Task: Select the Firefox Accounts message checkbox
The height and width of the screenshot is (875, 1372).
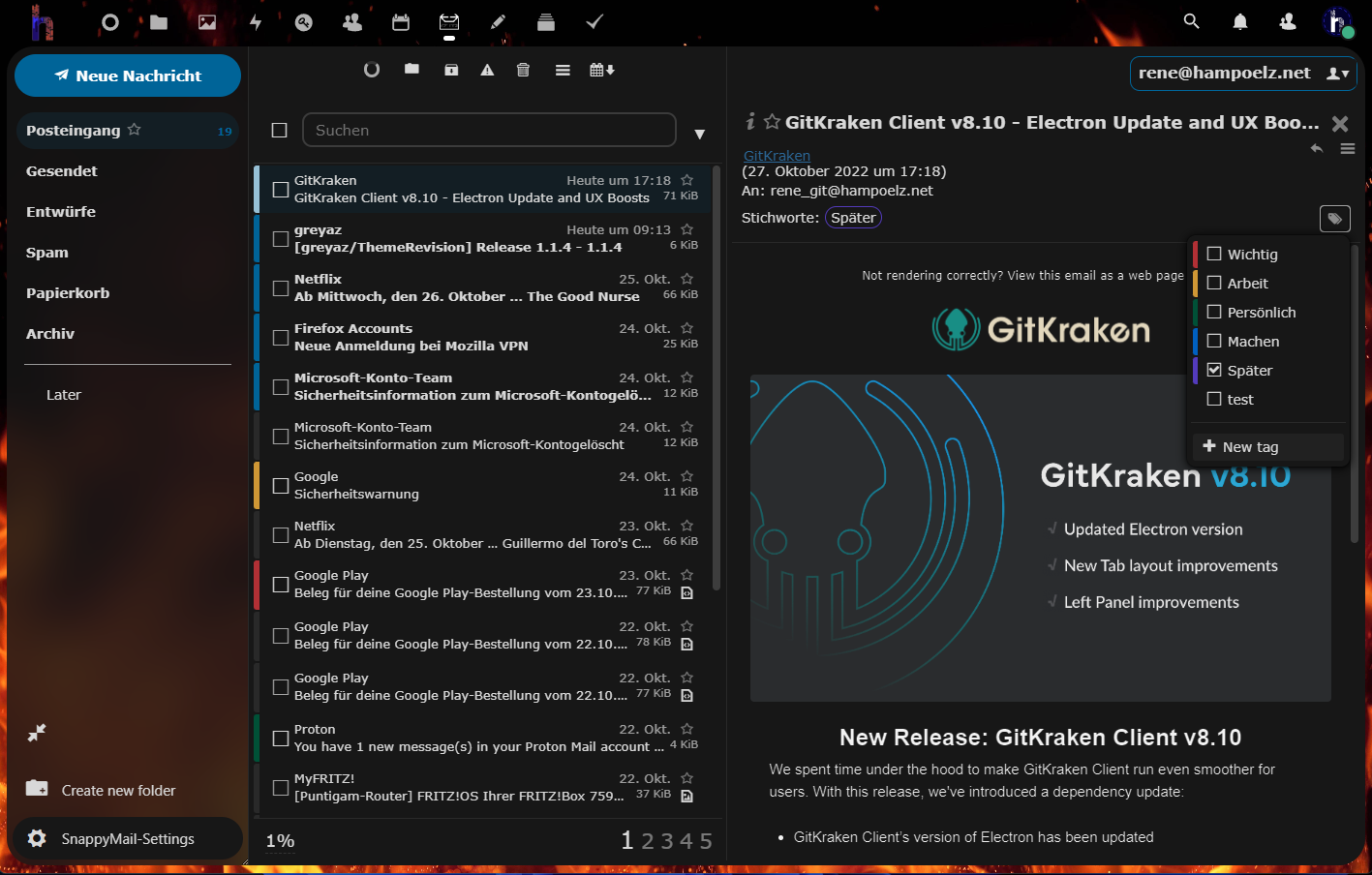Action: coord(281,337)
